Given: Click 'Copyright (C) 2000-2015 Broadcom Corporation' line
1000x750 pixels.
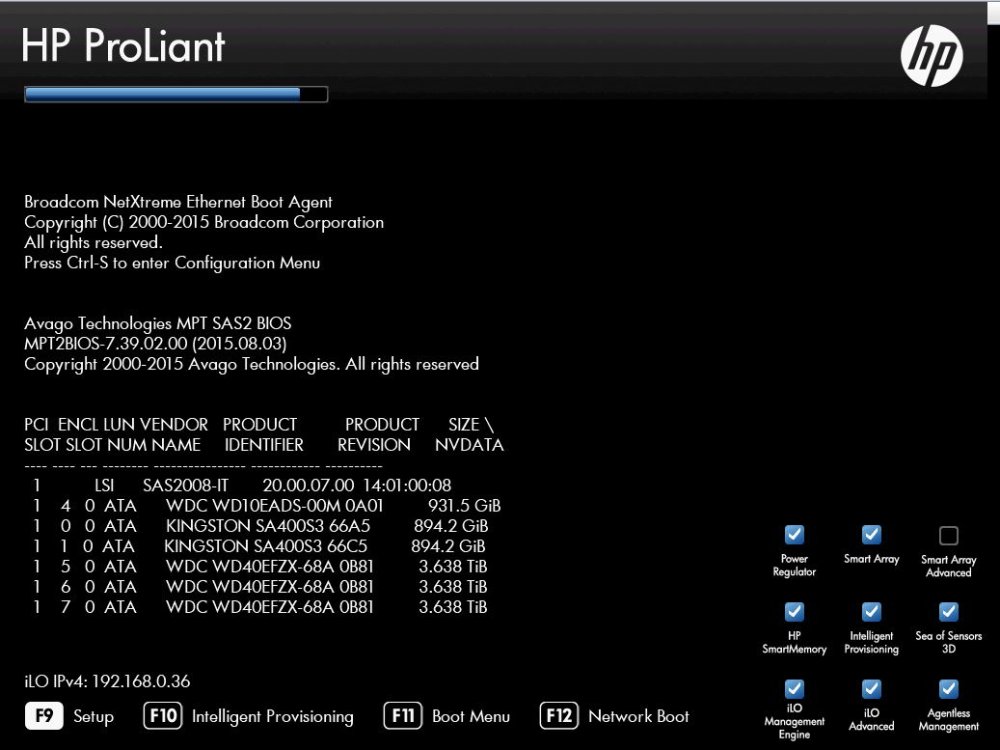Looking at the screenshot, I should pyautogui.click(x=204, y=223).
